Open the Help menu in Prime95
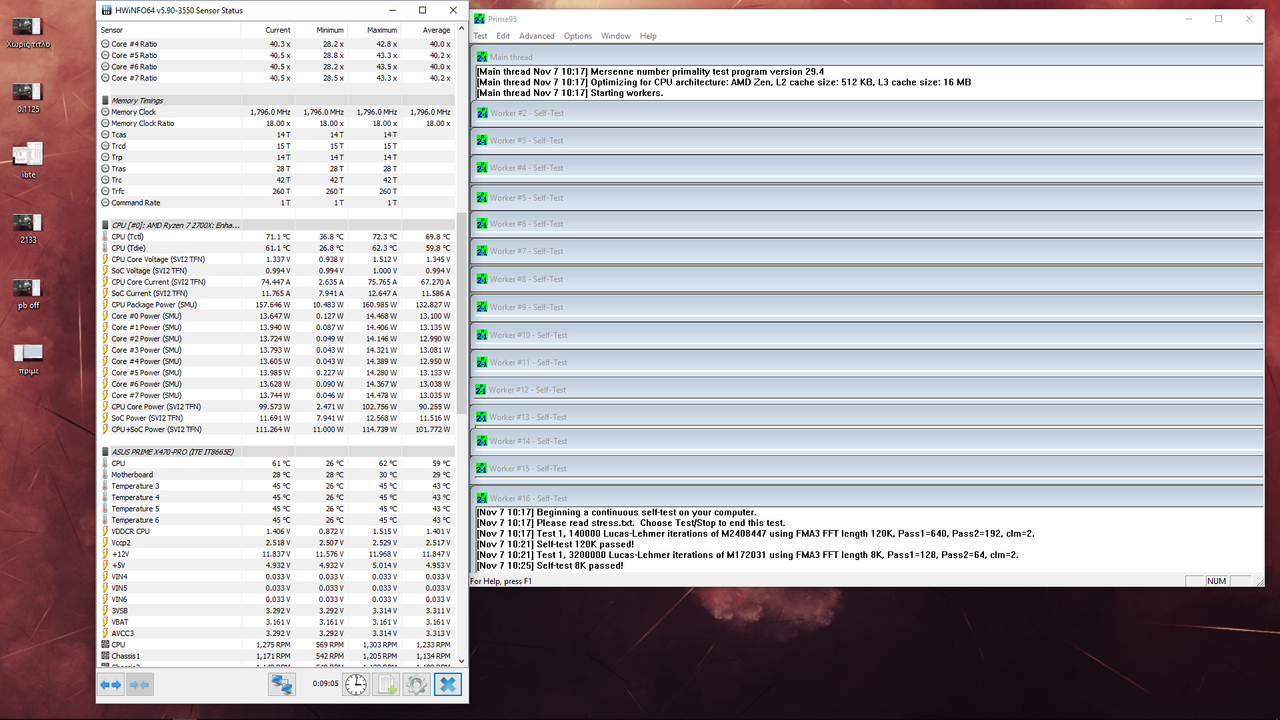The height and width of the screenshot is (720, 1280). [x=648, y=36]
